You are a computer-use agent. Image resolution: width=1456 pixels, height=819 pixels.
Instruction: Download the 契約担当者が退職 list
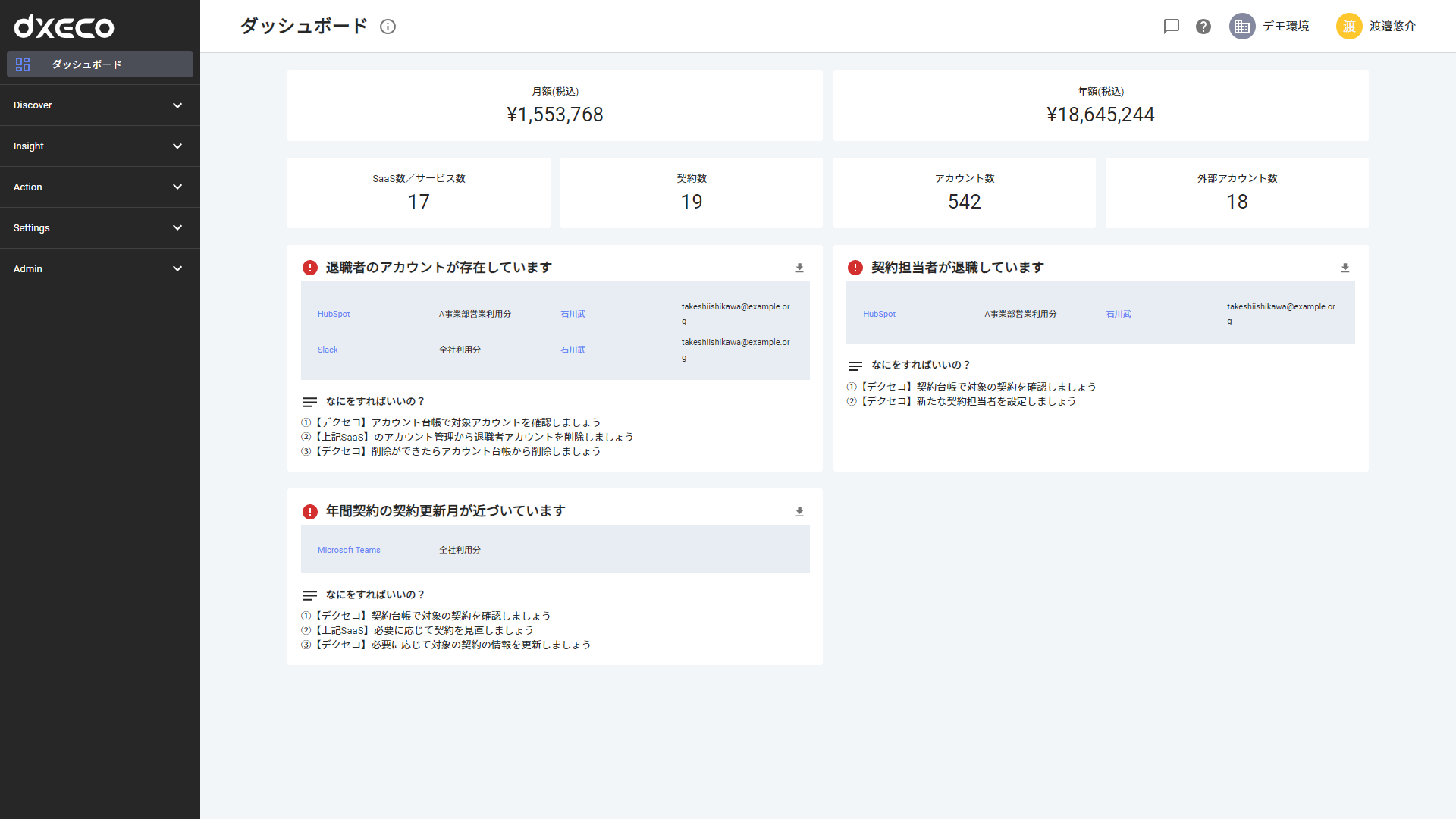pyautogui.click(x=1345, y=268)
